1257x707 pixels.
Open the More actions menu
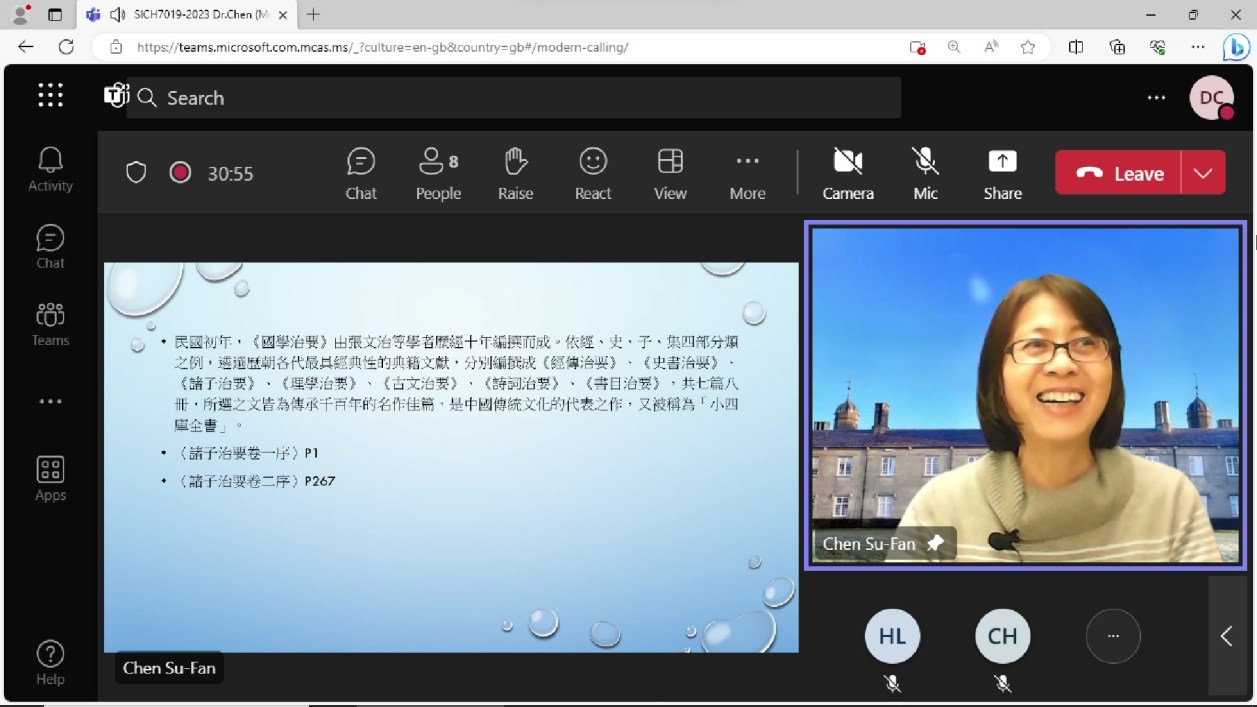click(747, 173)
